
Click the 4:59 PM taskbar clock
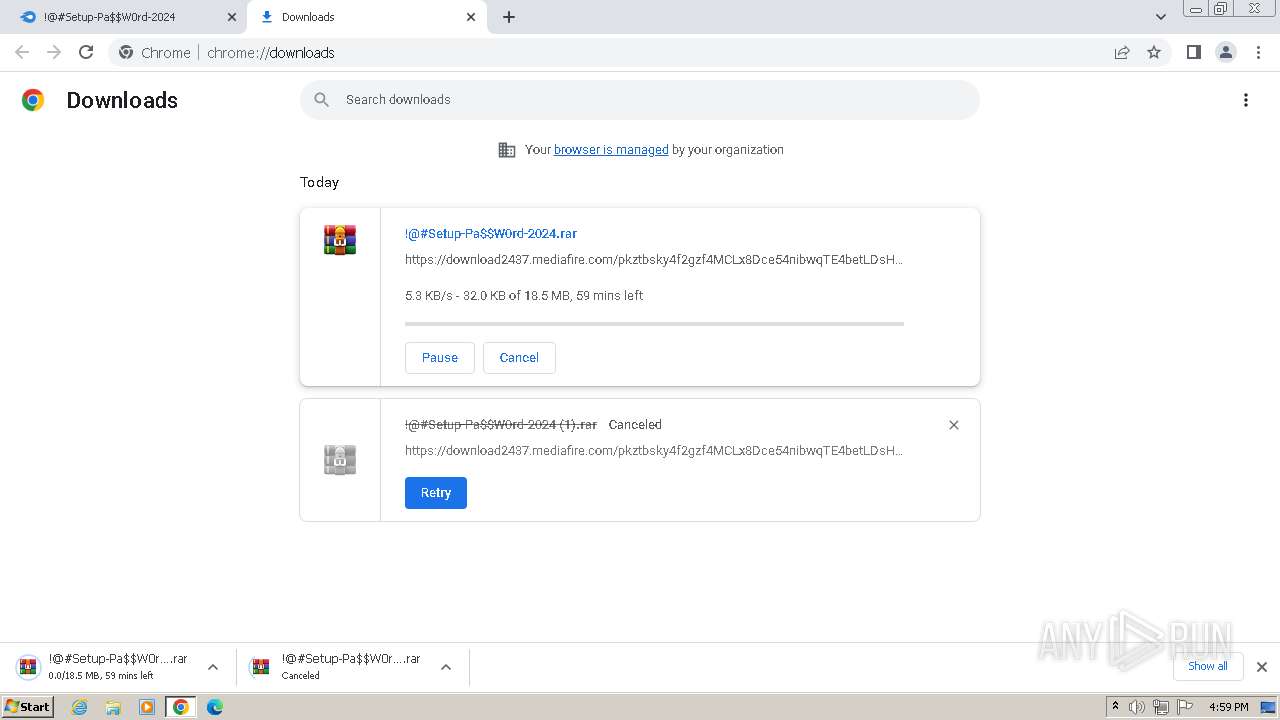1228,707
